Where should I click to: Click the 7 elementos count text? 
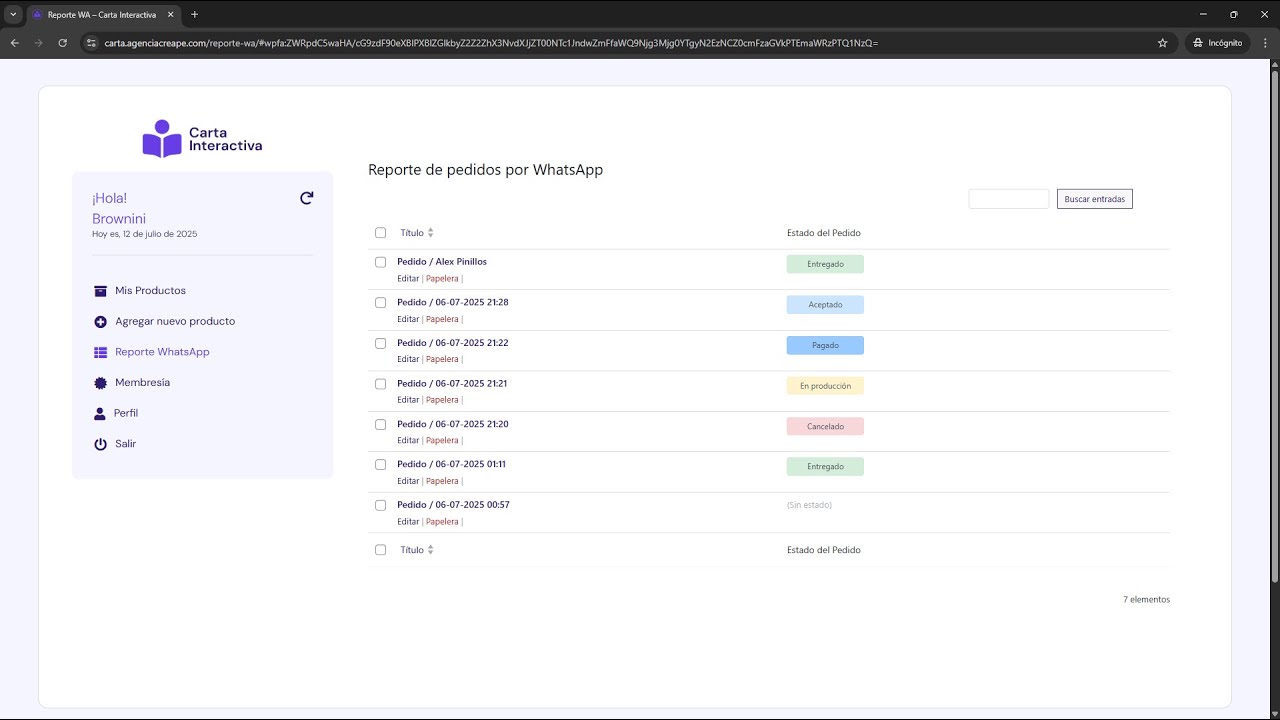point(1146,600)
